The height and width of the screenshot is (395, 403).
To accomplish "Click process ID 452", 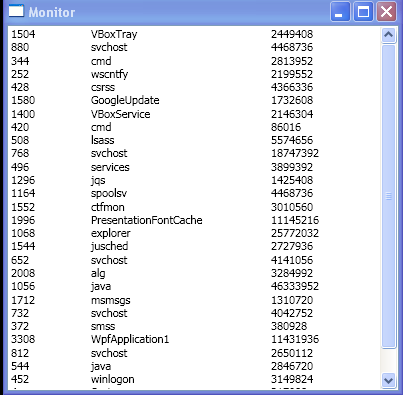I will click(x=20, y=379).
